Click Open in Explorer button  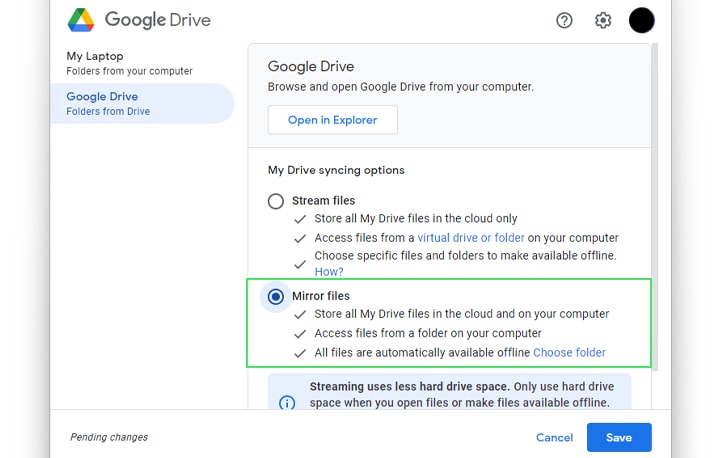point(332,120)
